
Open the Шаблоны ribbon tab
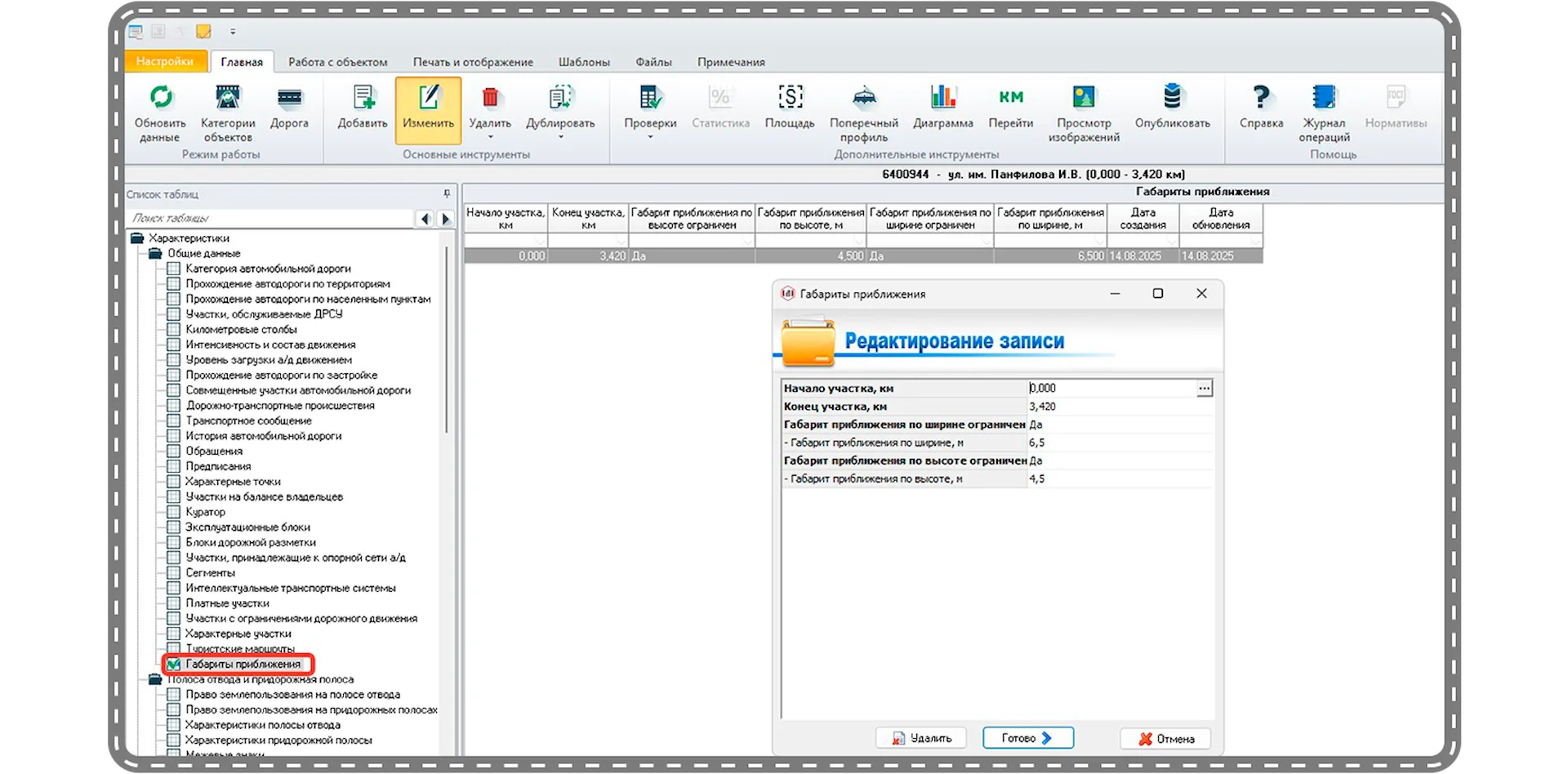click(584, 62)
